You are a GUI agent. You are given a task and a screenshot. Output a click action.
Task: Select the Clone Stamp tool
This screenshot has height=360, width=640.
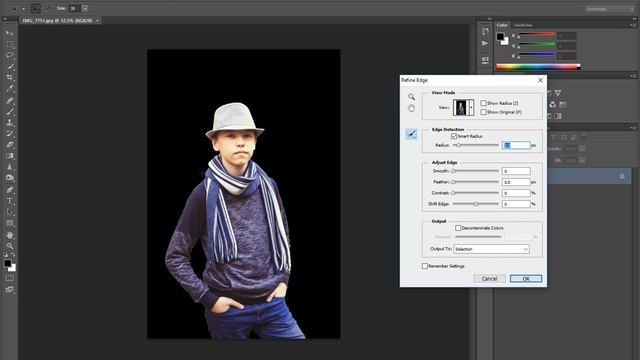click(x=9, y=122)
